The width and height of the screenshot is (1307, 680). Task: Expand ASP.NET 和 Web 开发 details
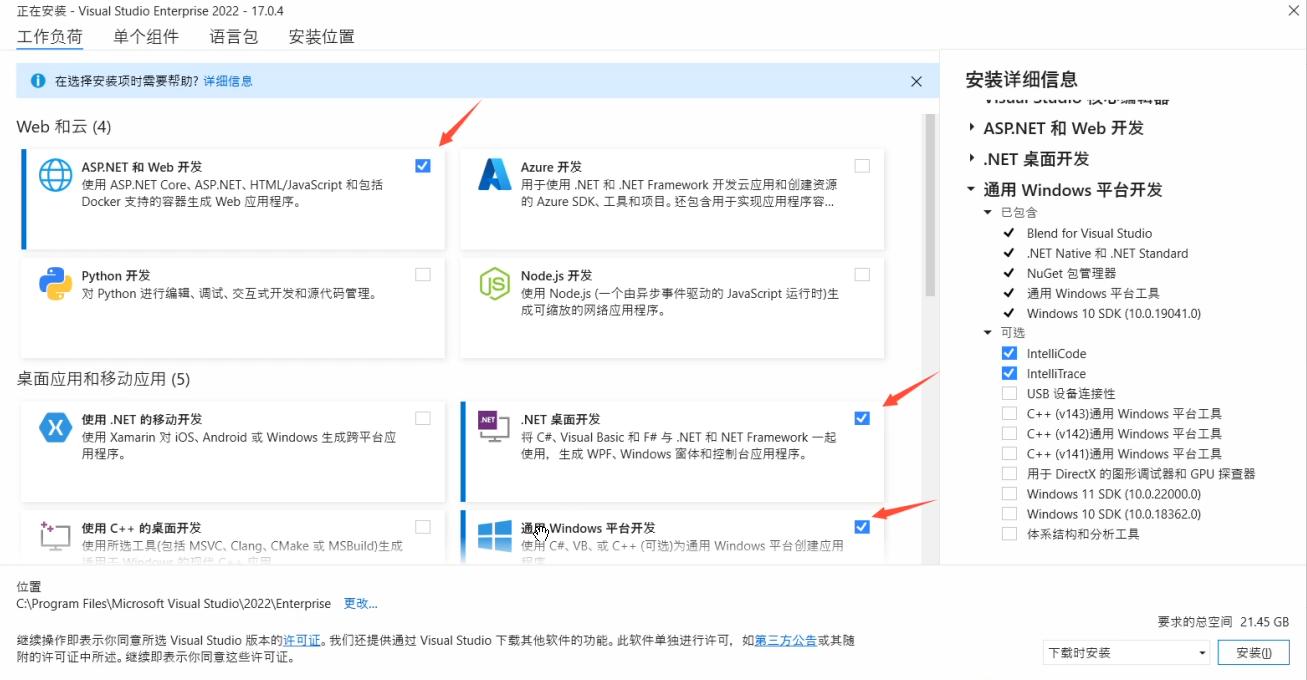[971, 128]
